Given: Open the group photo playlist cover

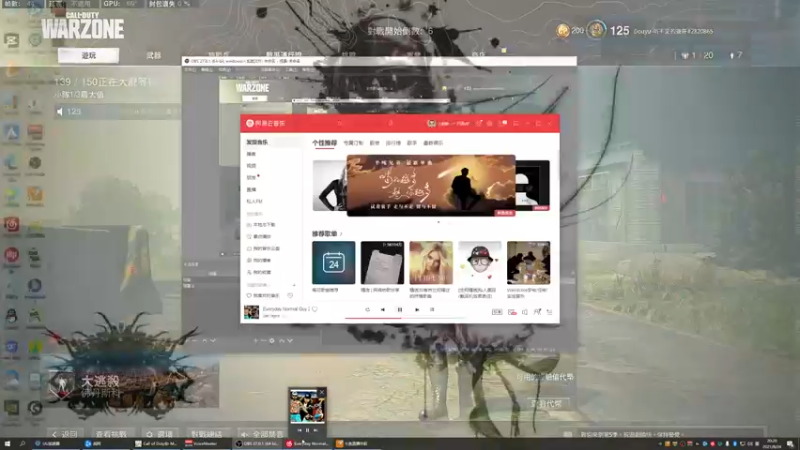Looking at the screenshot, I should (529, 263).
